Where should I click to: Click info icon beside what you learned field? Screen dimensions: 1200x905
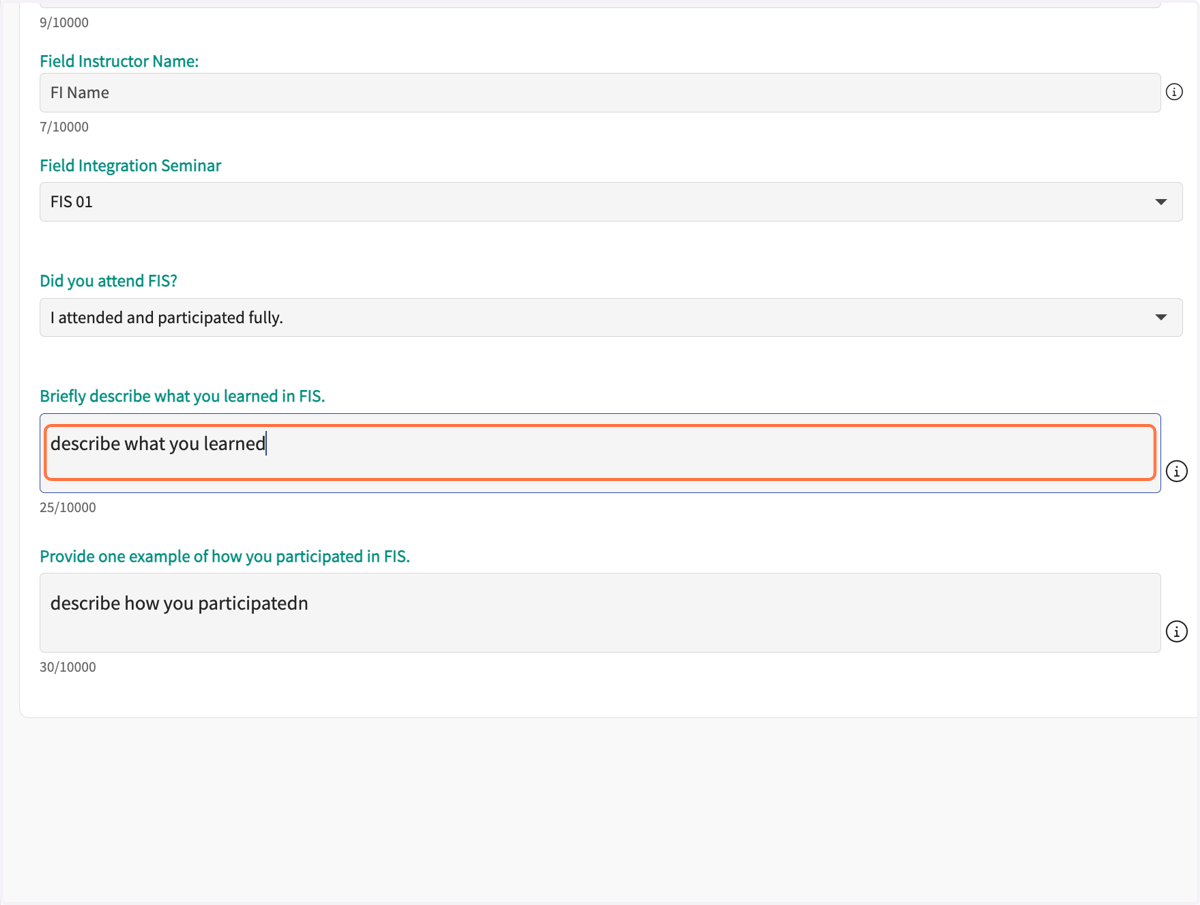1177,471
